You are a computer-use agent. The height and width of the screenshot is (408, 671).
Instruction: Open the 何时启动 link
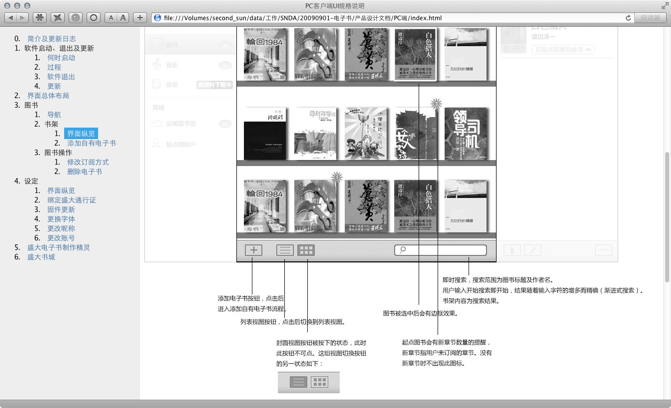coord(61,57)
